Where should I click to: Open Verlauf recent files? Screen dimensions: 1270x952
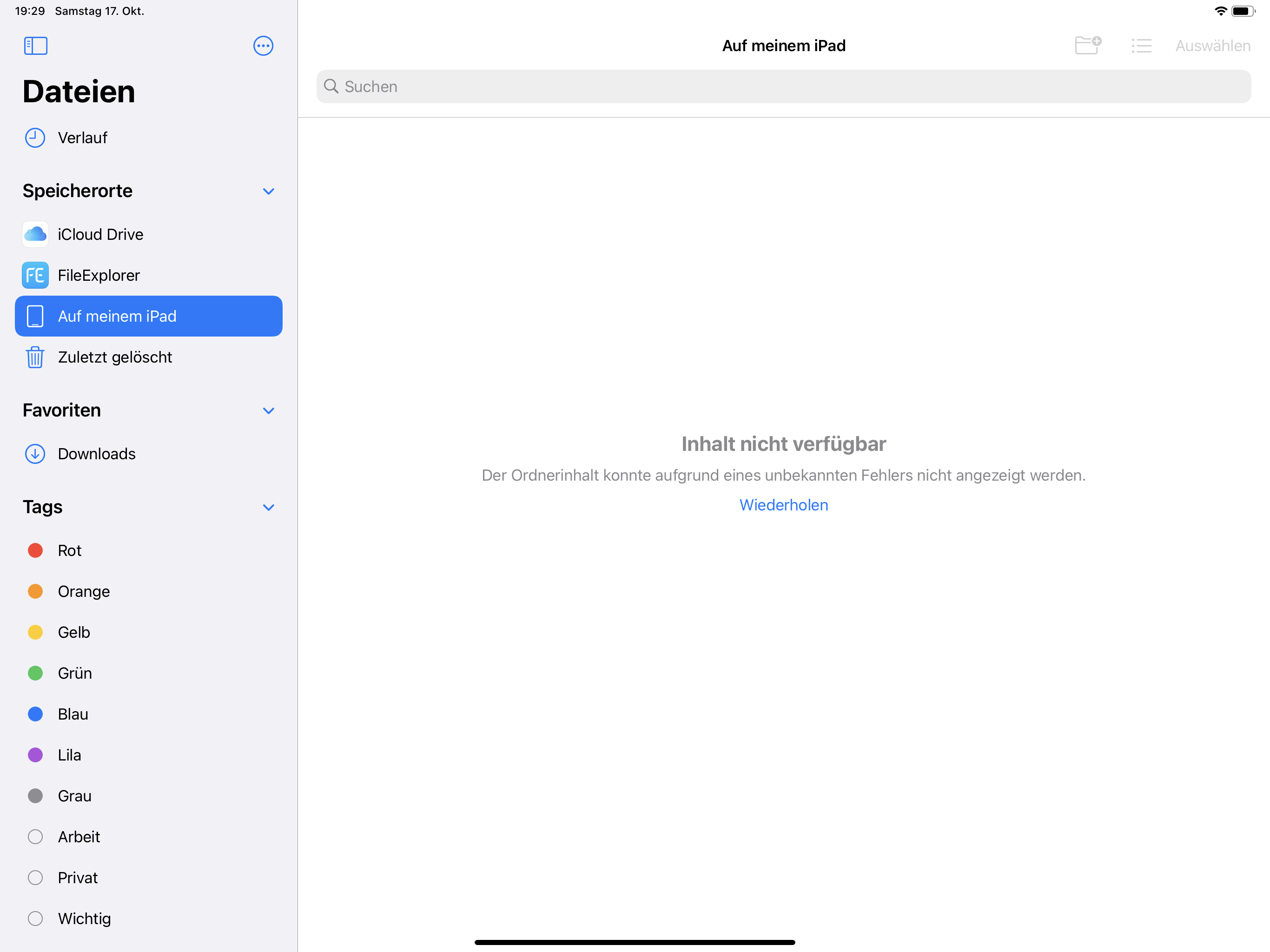coord(82,138)
